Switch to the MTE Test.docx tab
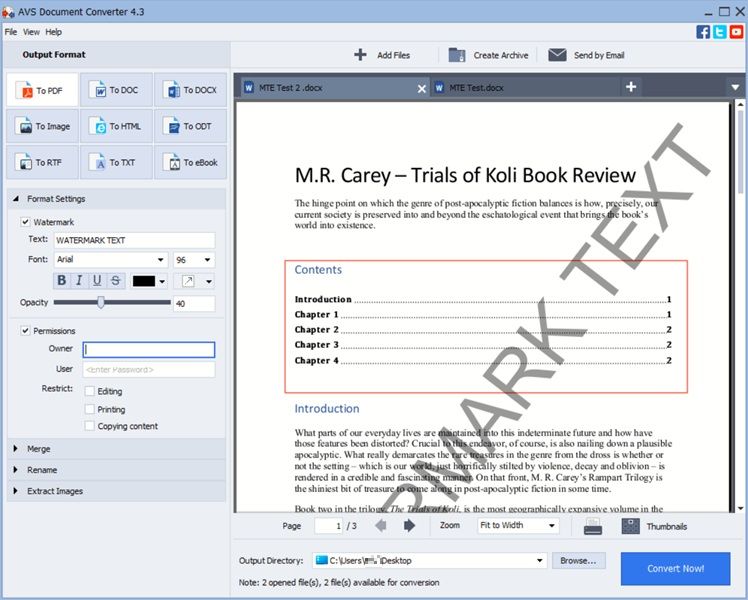The width and height of the screenshot is (748, 600). (524, 87)
